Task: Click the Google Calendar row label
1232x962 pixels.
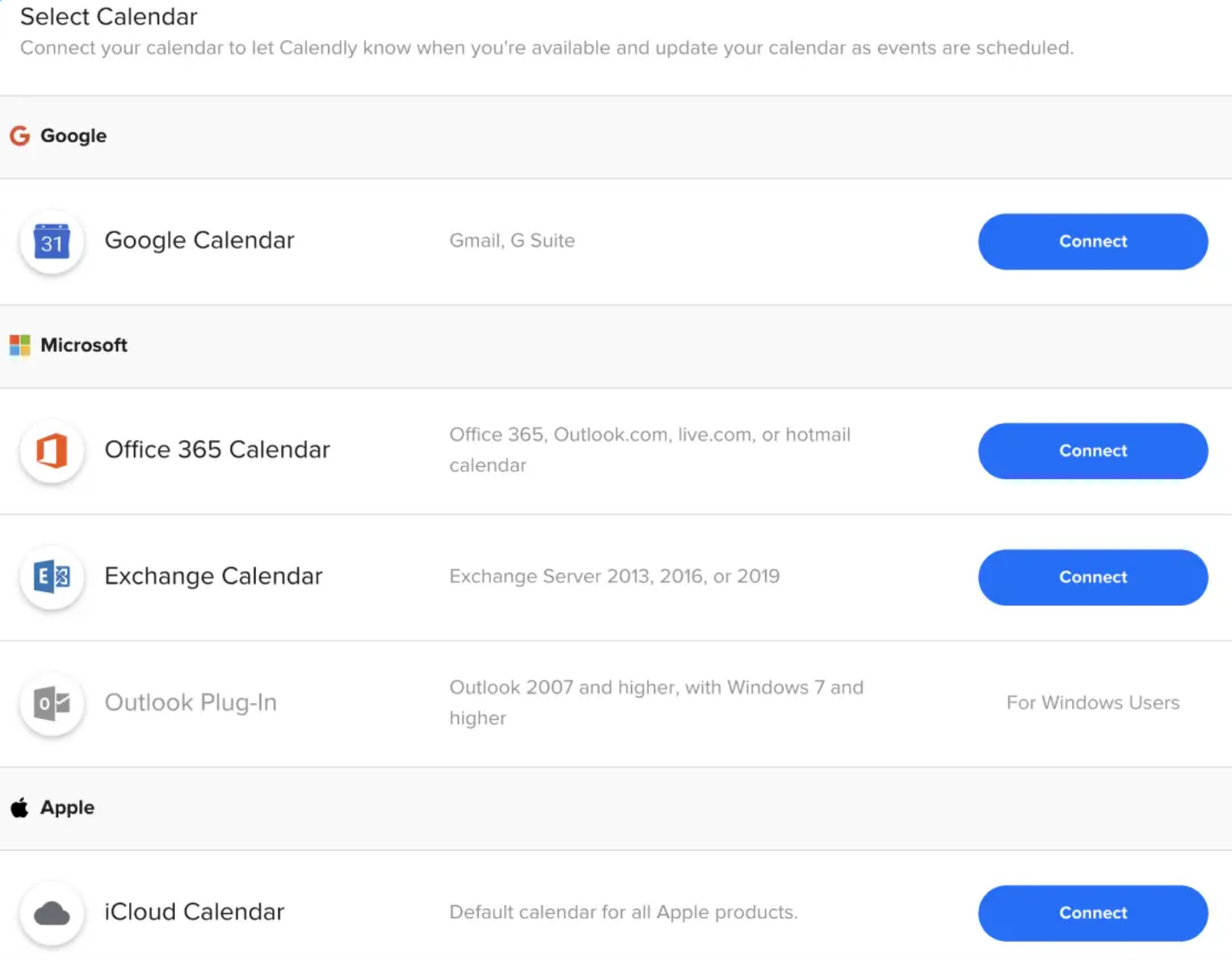Action: [x=199, y=240]
